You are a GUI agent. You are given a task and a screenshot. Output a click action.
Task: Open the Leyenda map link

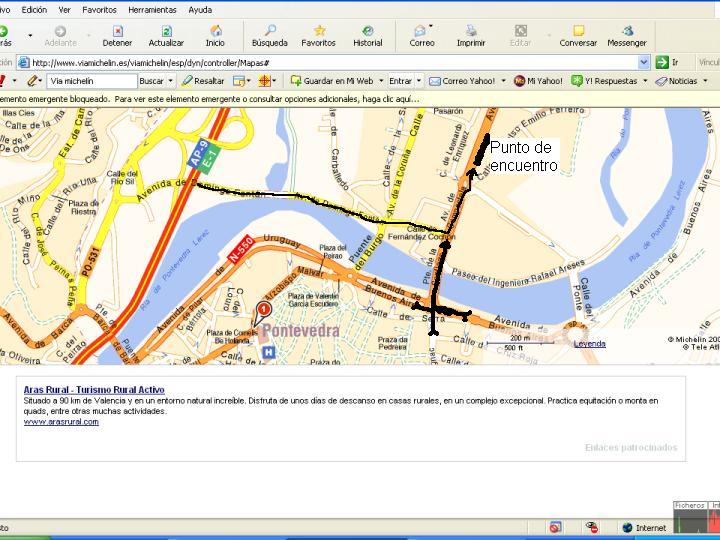tap(590, 344)
